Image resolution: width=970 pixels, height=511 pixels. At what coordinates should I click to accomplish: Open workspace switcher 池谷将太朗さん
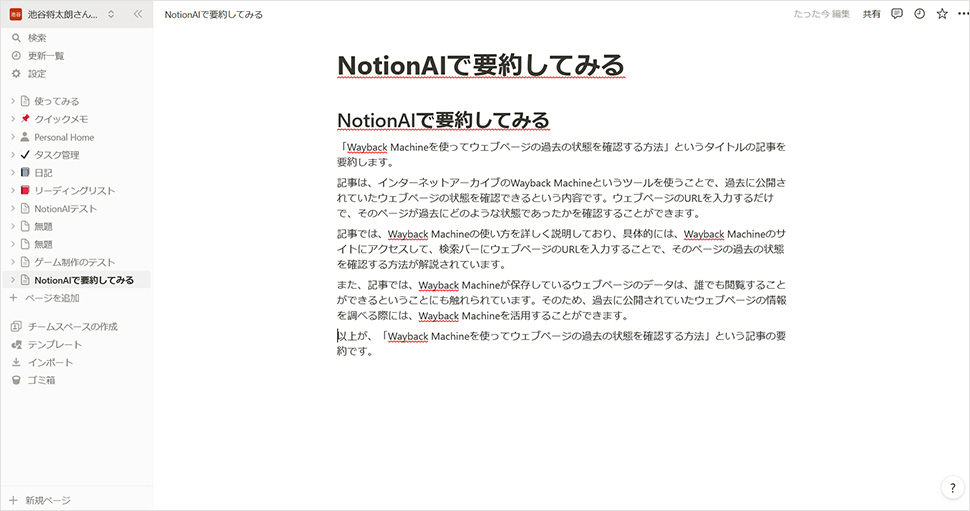(62, 14)
